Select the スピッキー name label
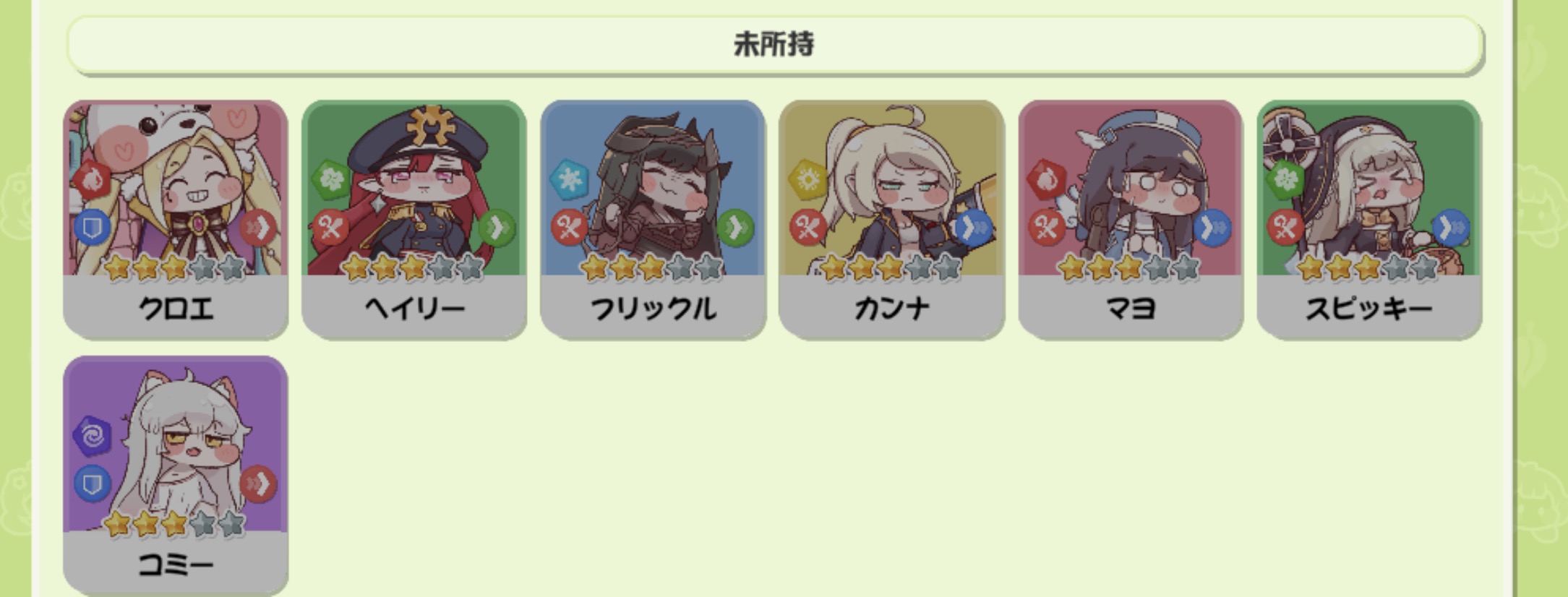The height and width of the screenshot is (597, 1568). pos(1368,309)
